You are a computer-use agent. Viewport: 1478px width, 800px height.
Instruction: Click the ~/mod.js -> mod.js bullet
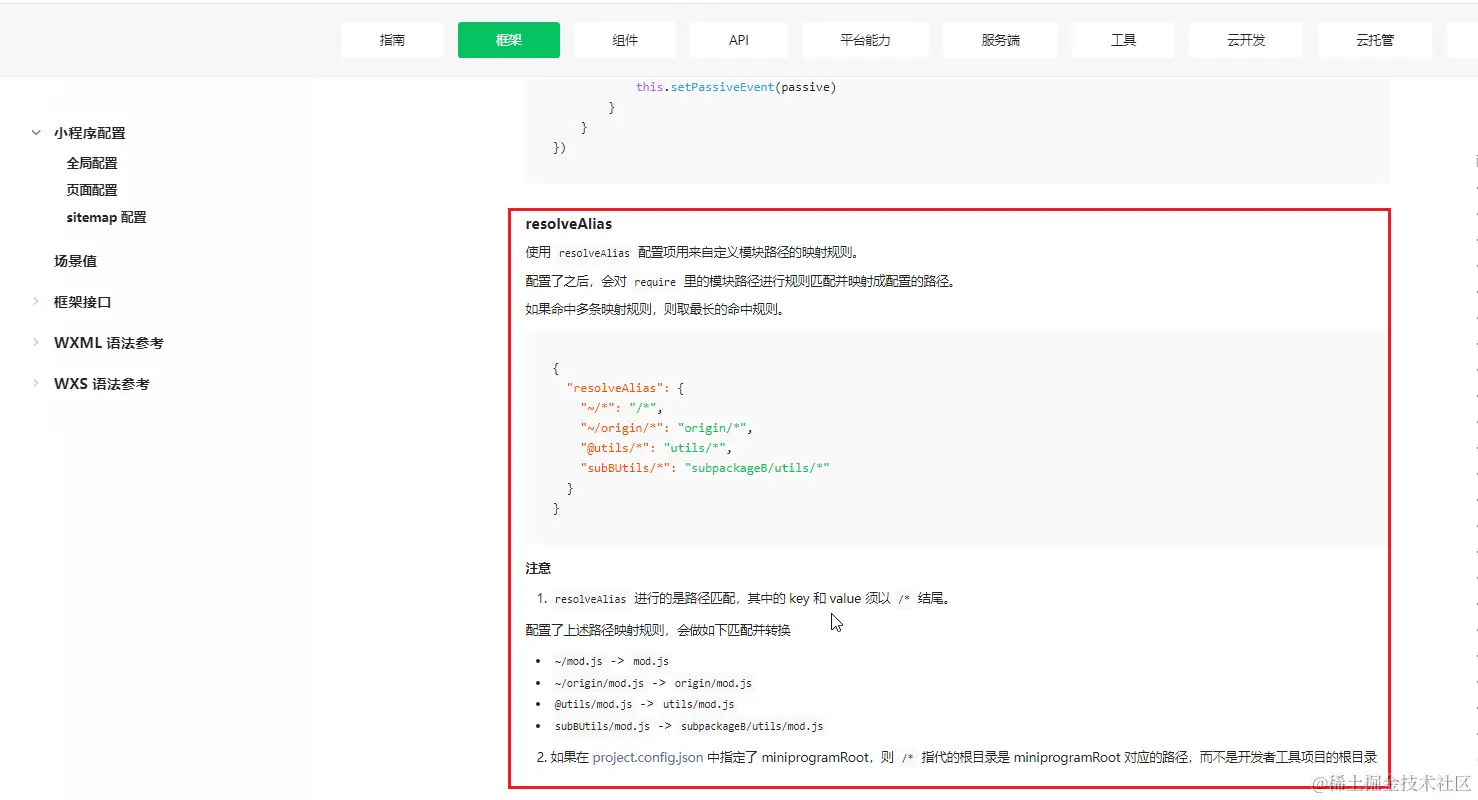click(612, 661)
